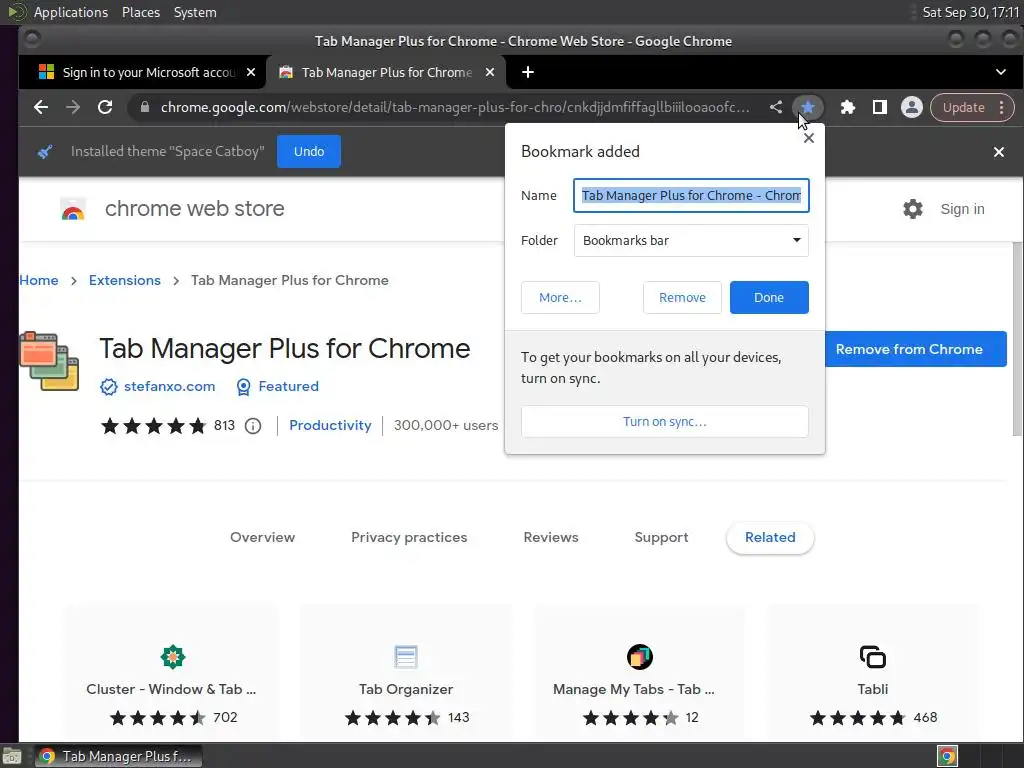Image resolution: width=1024 pixels, height=768 pixels.
Task: Share this page icon
Action: pos(776,107)
